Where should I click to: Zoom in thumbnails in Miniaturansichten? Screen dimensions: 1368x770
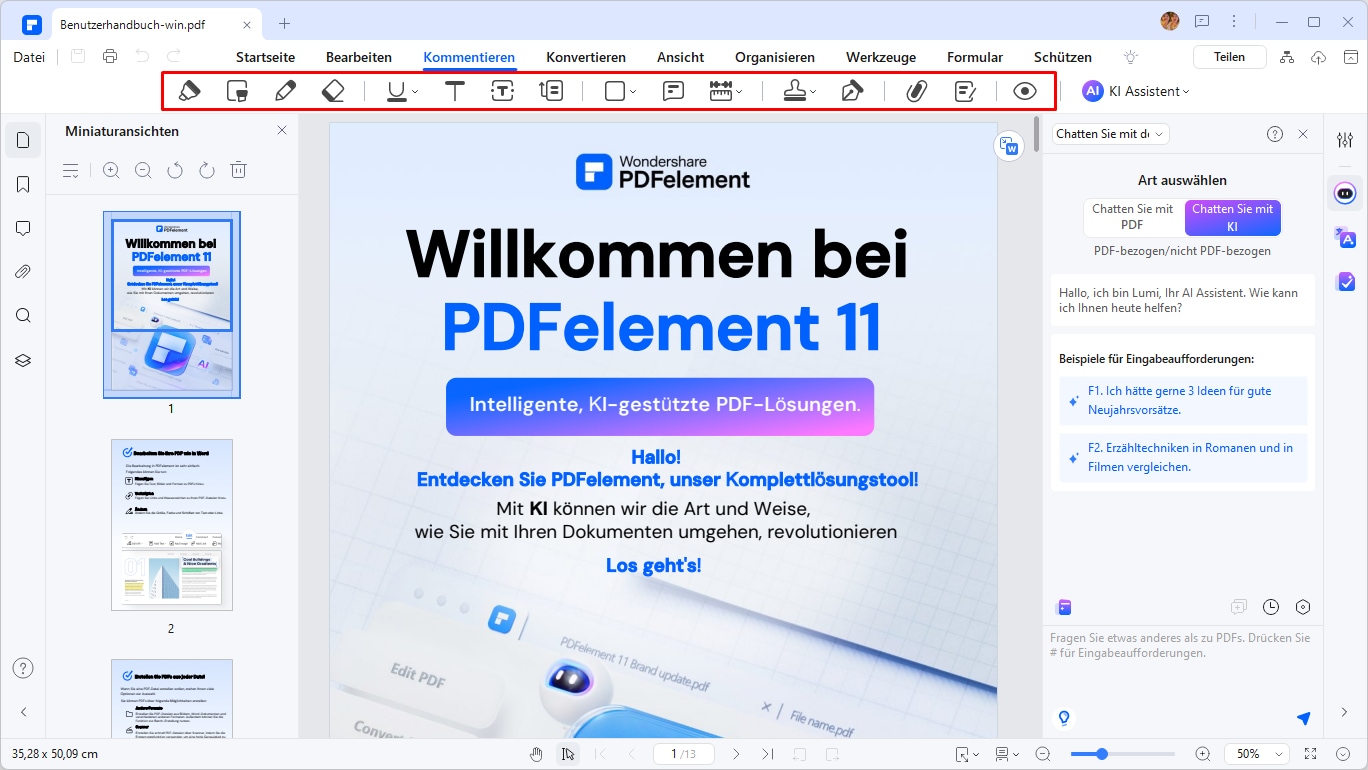pyautogui.click(x=111, y=171)
